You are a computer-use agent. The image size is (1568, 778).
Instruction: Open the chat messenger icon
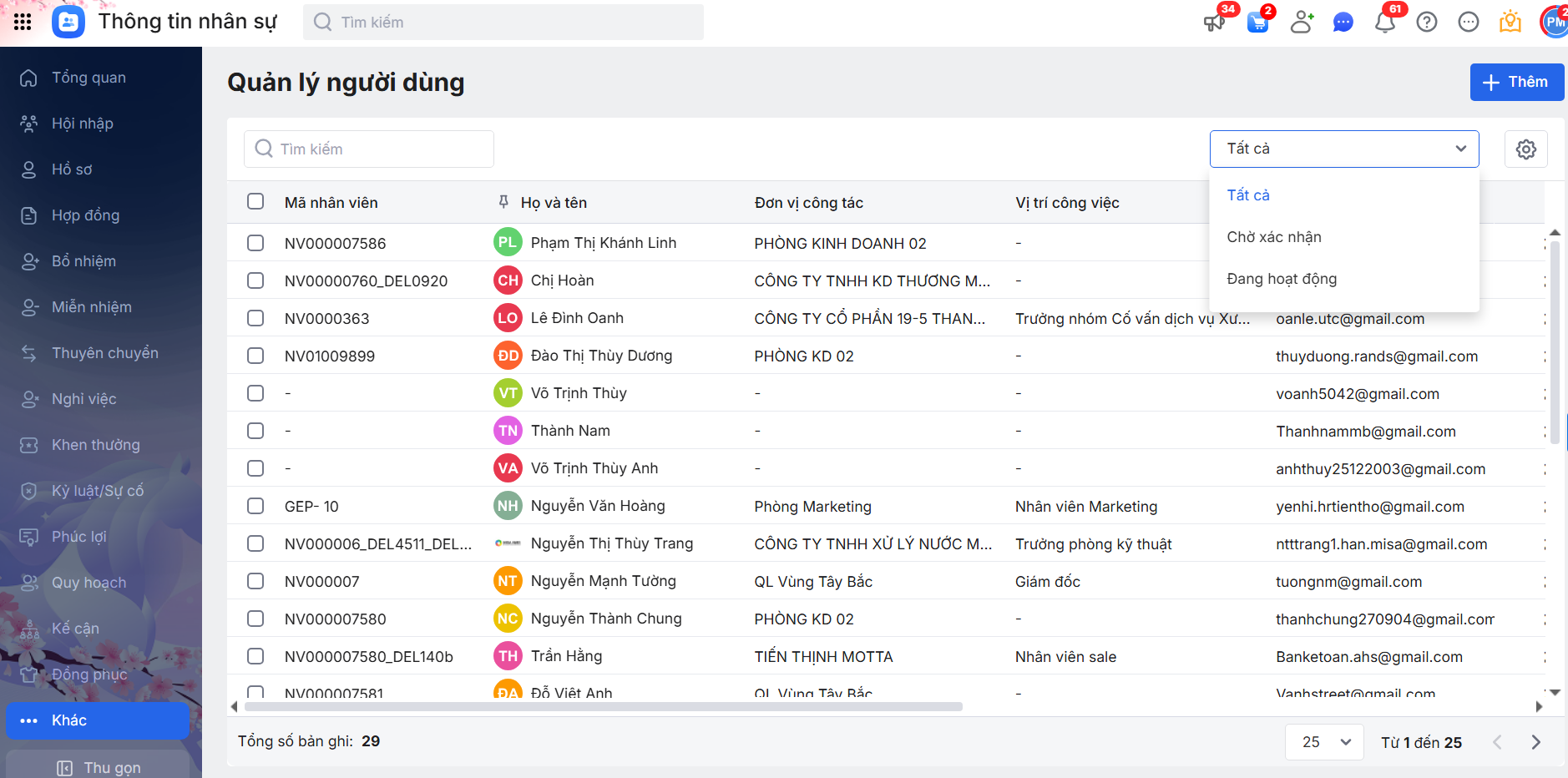[1343, 22]
